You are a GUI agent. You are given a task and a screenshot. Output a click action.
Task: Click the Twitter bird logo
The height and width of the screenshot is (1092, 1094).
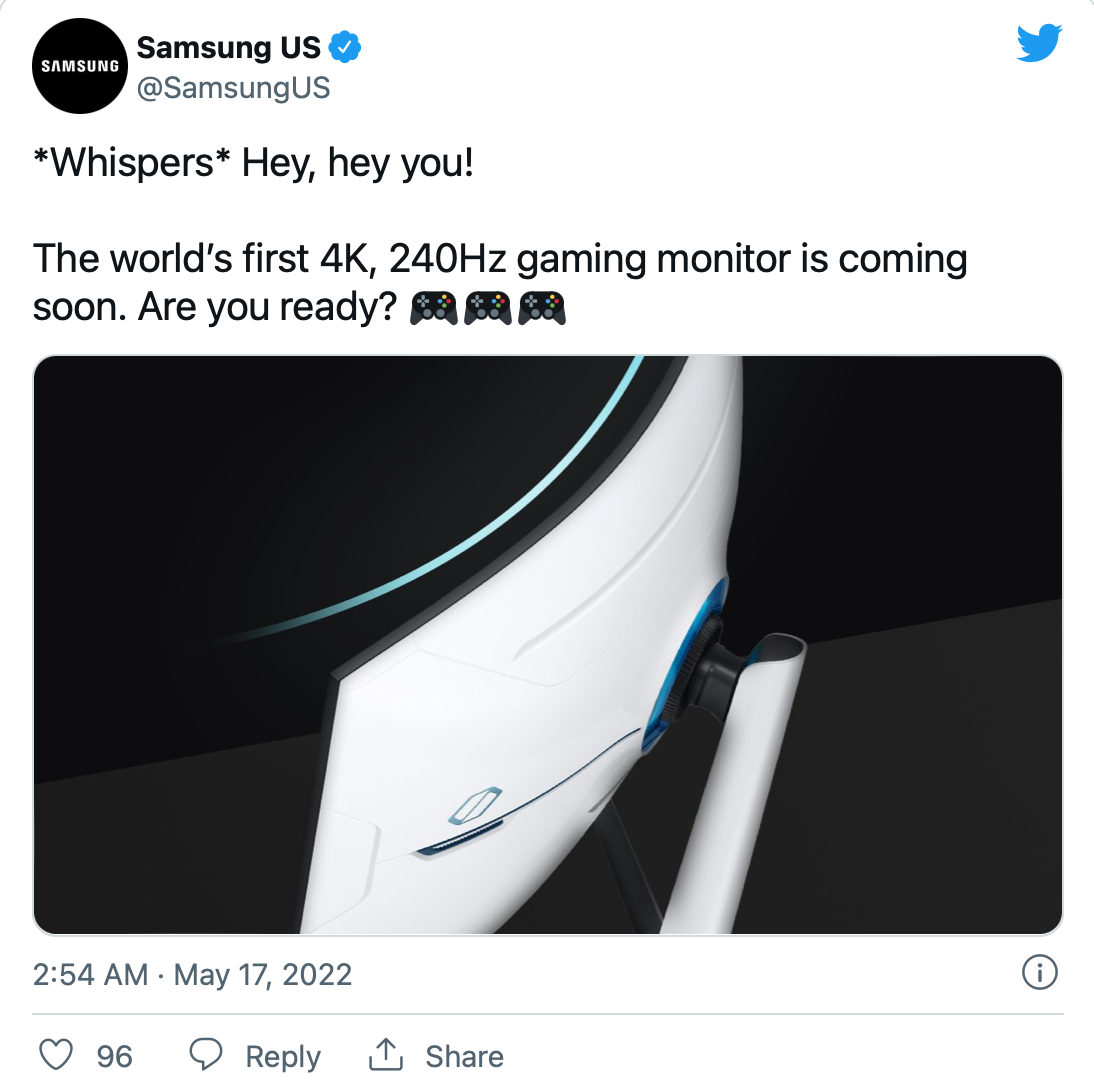point(1039,43)
